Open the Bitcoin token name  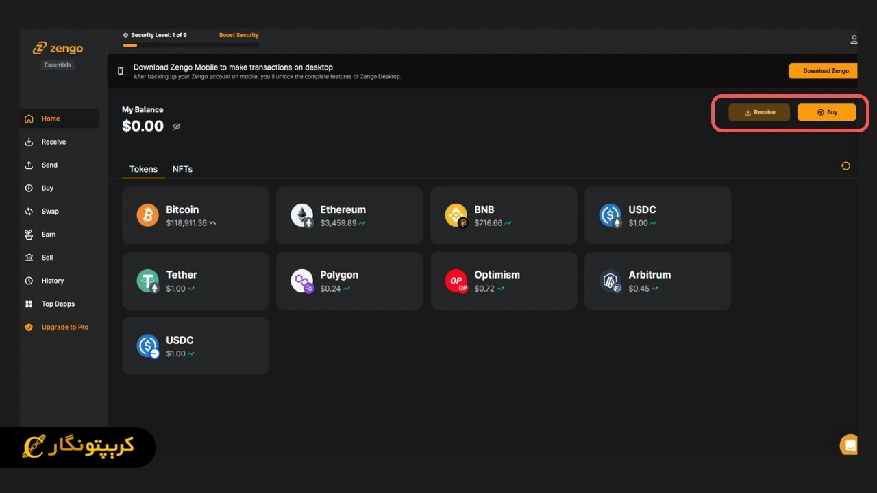(x=182, y=210)
